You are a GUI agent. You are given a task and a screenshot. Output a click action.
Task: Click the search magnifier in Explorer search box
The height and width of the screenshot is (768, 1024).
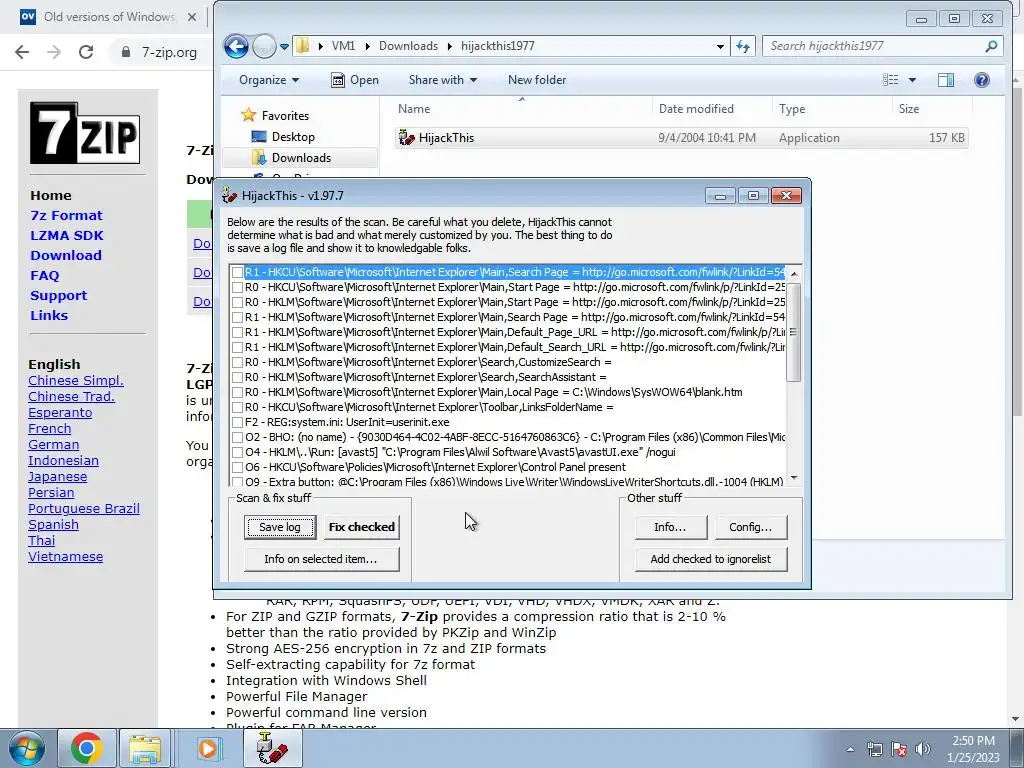(x=991, y=46)
